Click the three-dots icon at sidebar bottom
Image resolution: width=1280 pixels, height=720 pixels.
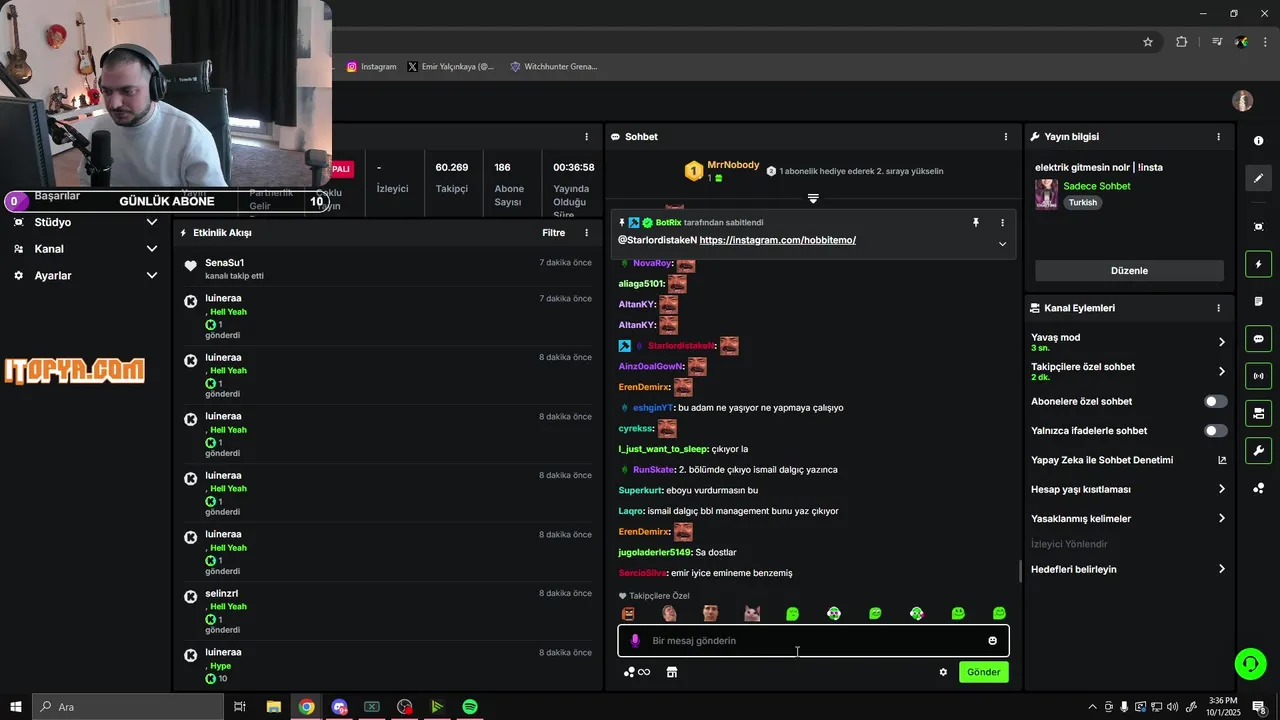1258,488
